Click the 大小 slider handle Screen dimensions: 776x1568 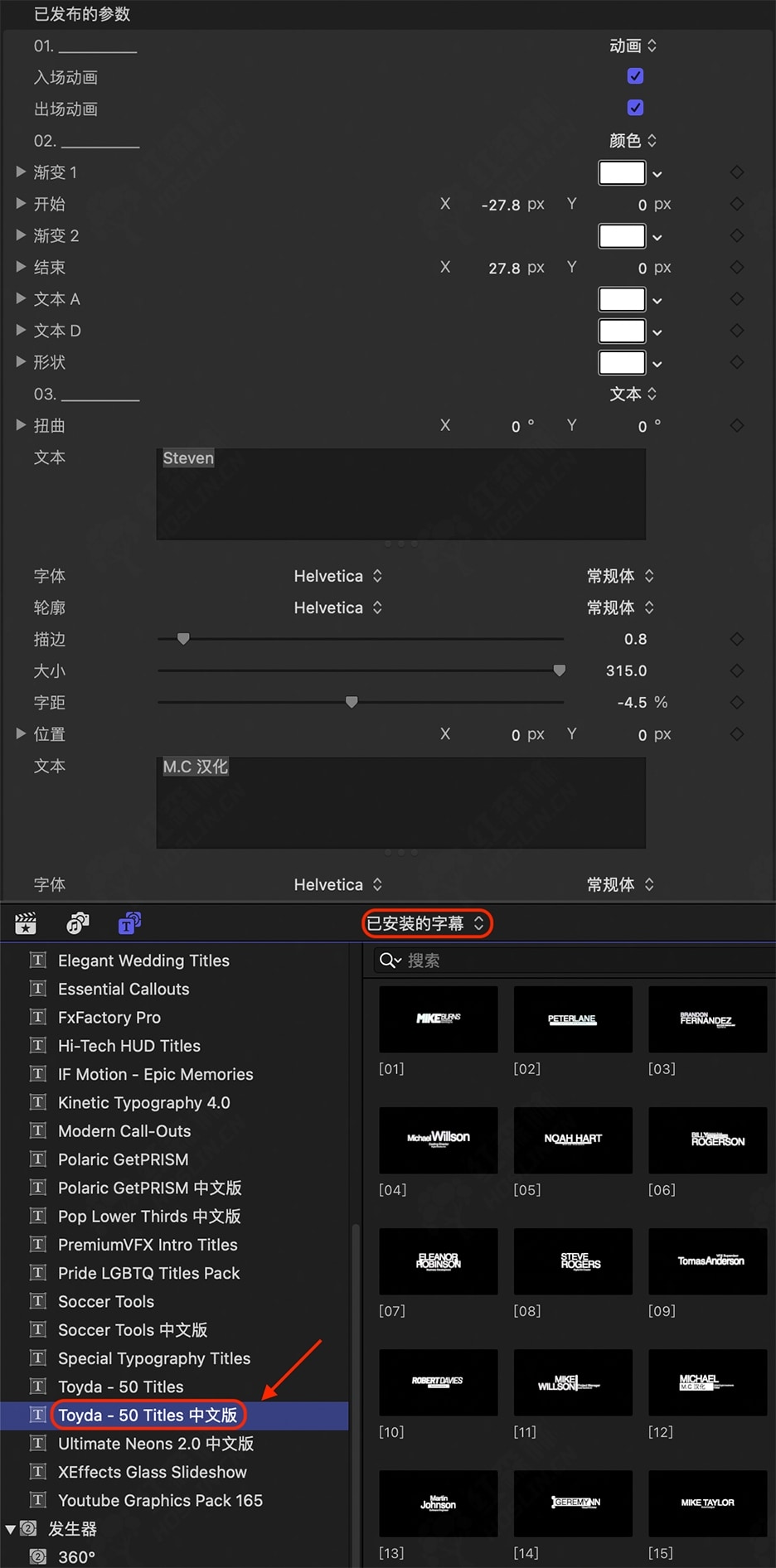[x=560, y=670]
